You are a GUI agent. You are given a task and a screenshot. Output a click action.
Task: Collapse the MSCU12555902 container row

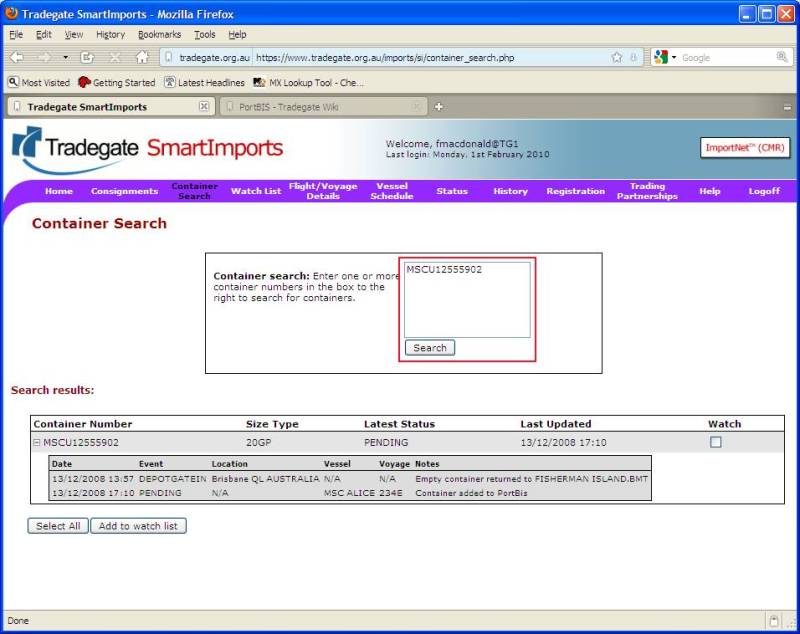tap(37, 442)
